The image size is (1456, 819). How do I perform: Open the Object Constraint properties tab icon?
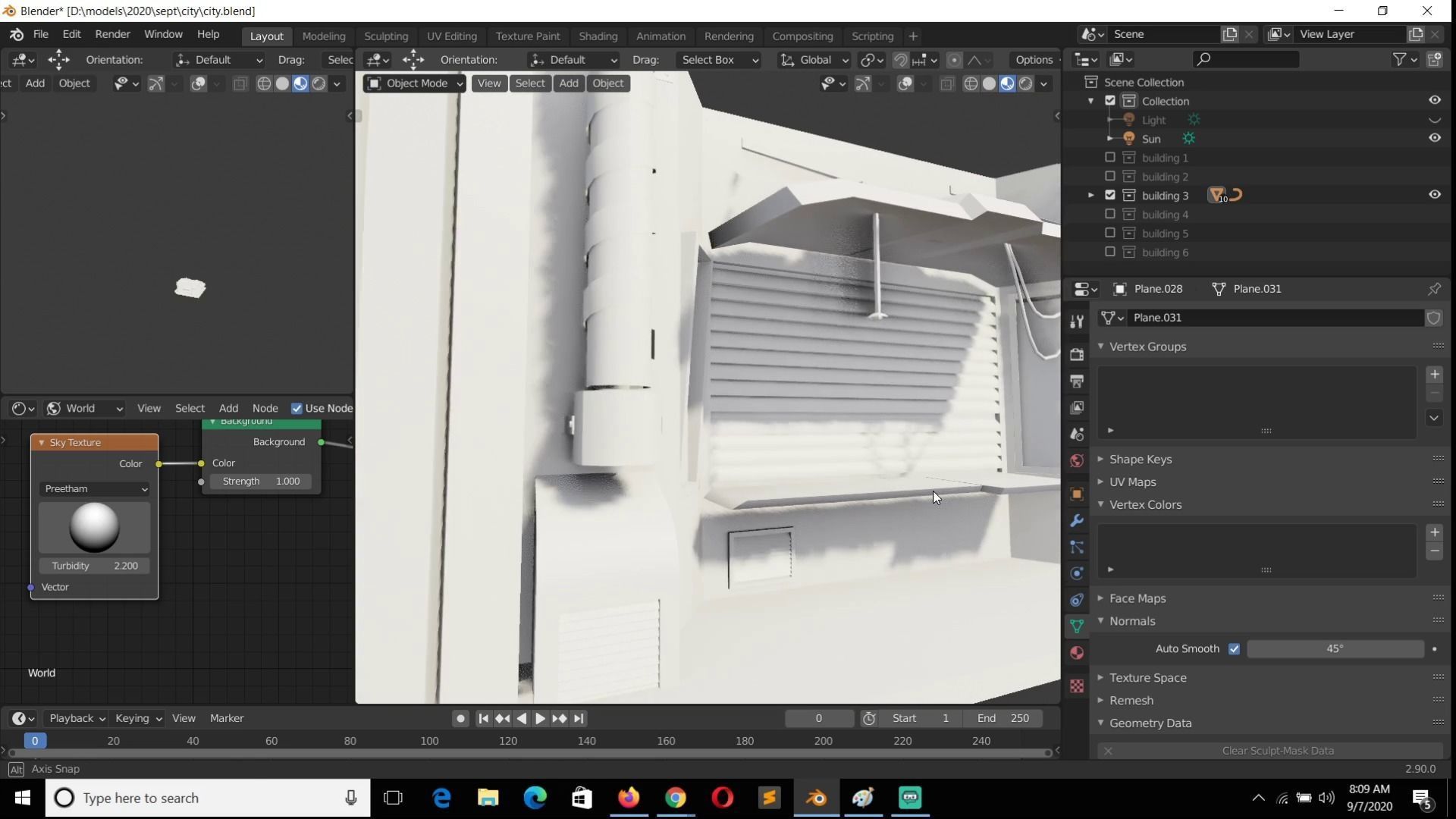pos(1077,600)
